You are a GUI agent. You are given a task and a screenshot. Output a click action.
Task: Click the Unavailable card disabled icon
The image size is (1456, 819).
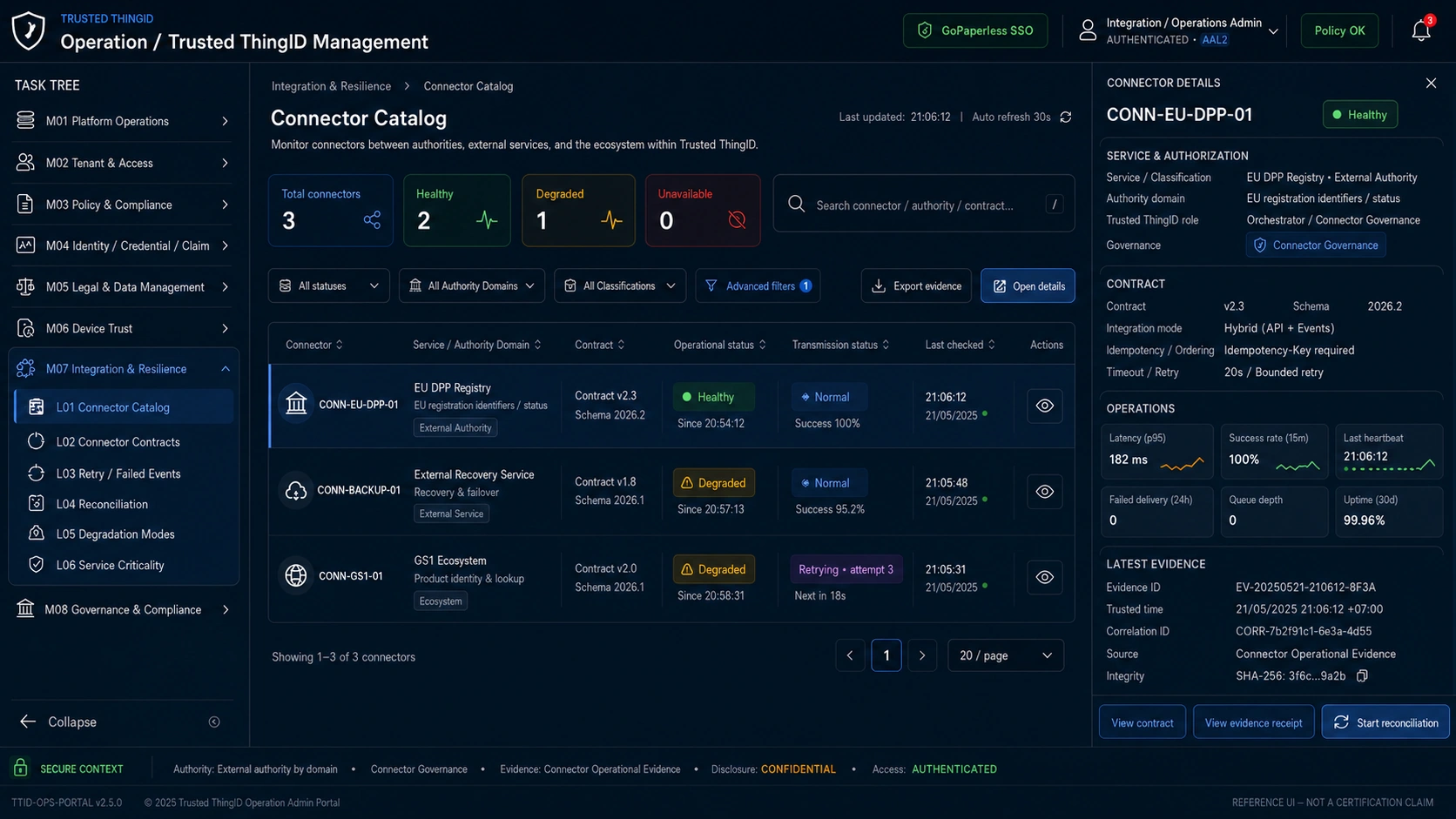pos(737,220)
